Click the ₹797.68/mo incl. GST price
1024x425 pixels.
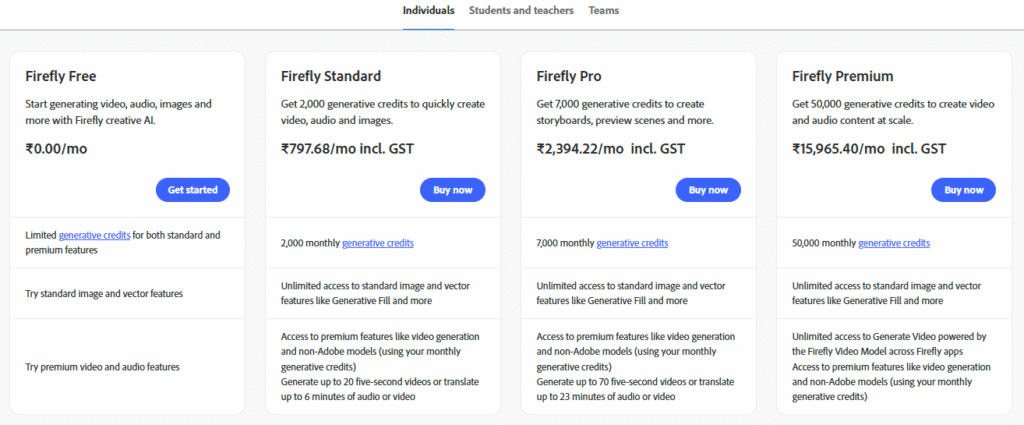[347, 149]
